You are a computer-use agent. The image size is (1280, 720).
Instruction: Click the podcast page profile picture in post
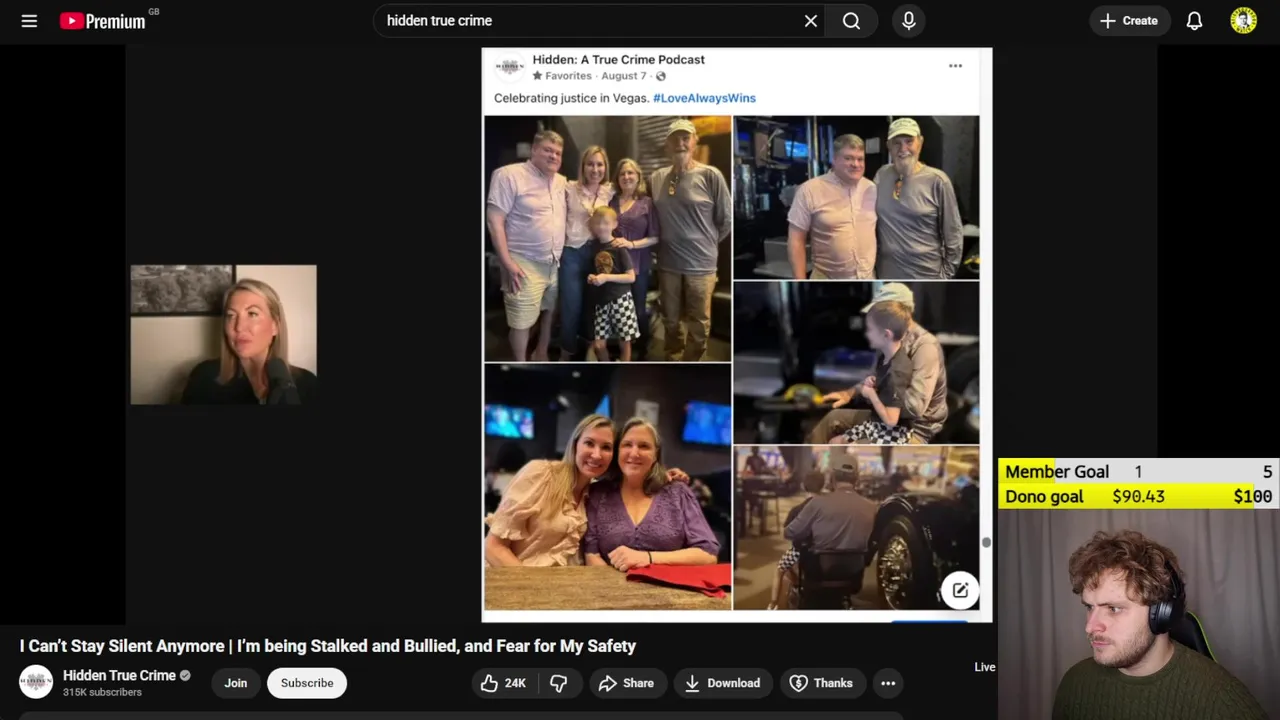[x=510, y=67]
